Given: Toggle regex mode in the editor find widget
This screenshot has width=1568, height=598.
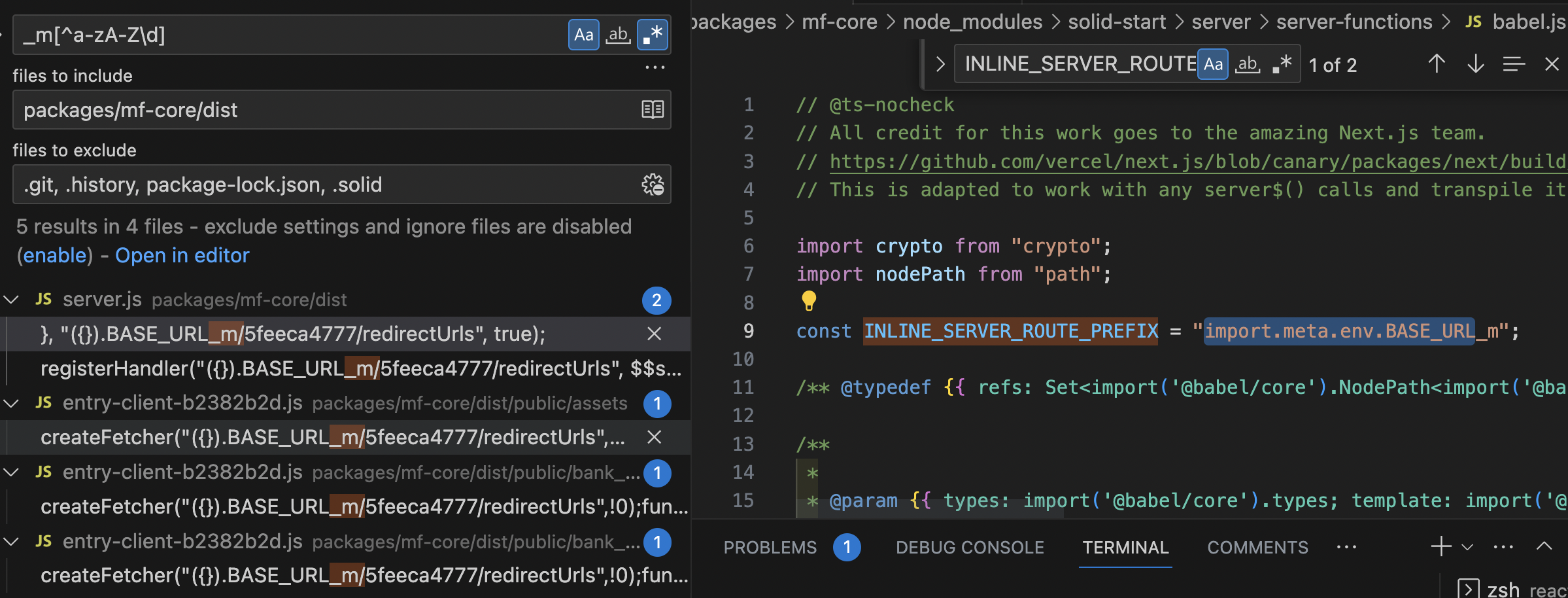Looking at the screenshot, I should click(1281, 63).
